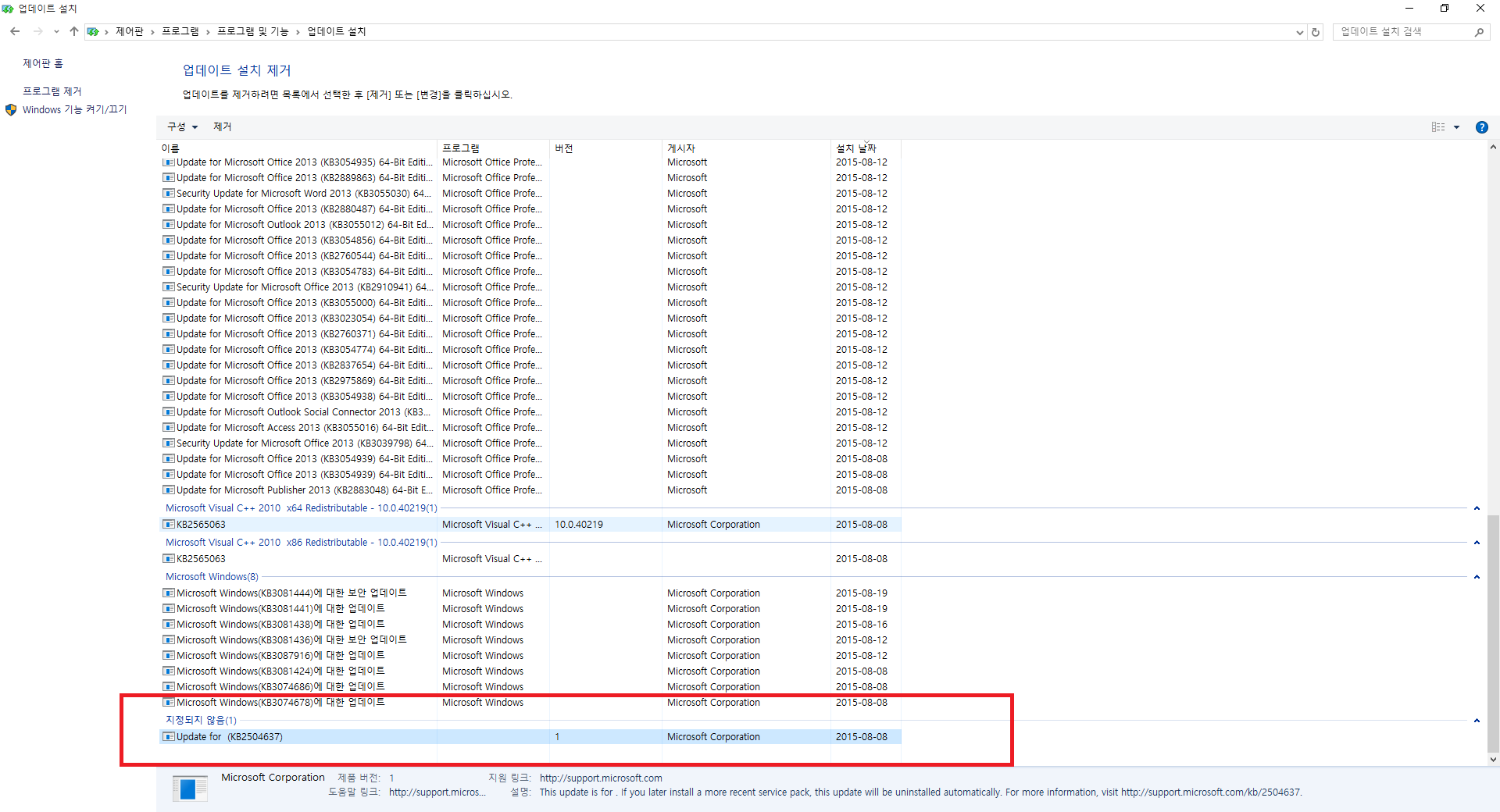This screenshot has width=1500, height=812.
Task: Sort by the 설치 날짜 column header
Action: [x=866, y=148]
